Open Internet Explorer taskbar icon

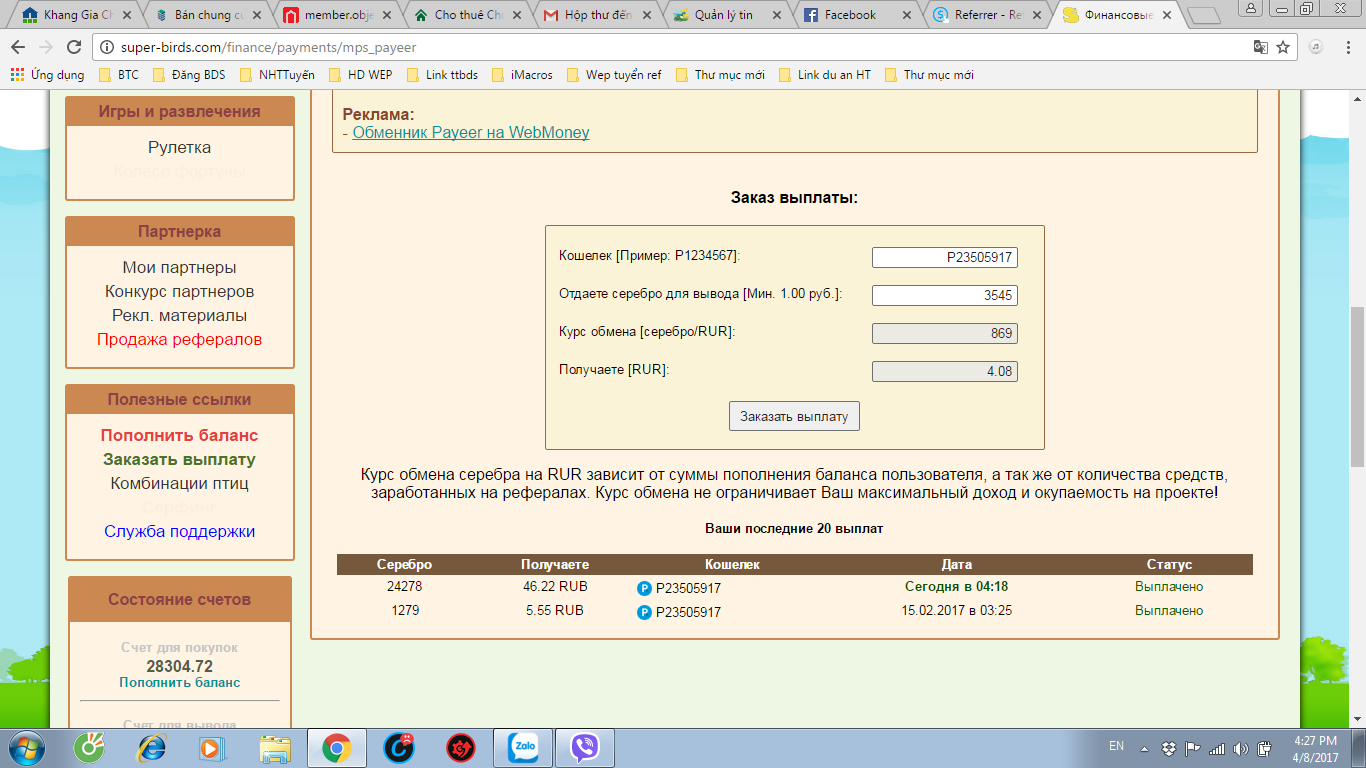[152, 747]
